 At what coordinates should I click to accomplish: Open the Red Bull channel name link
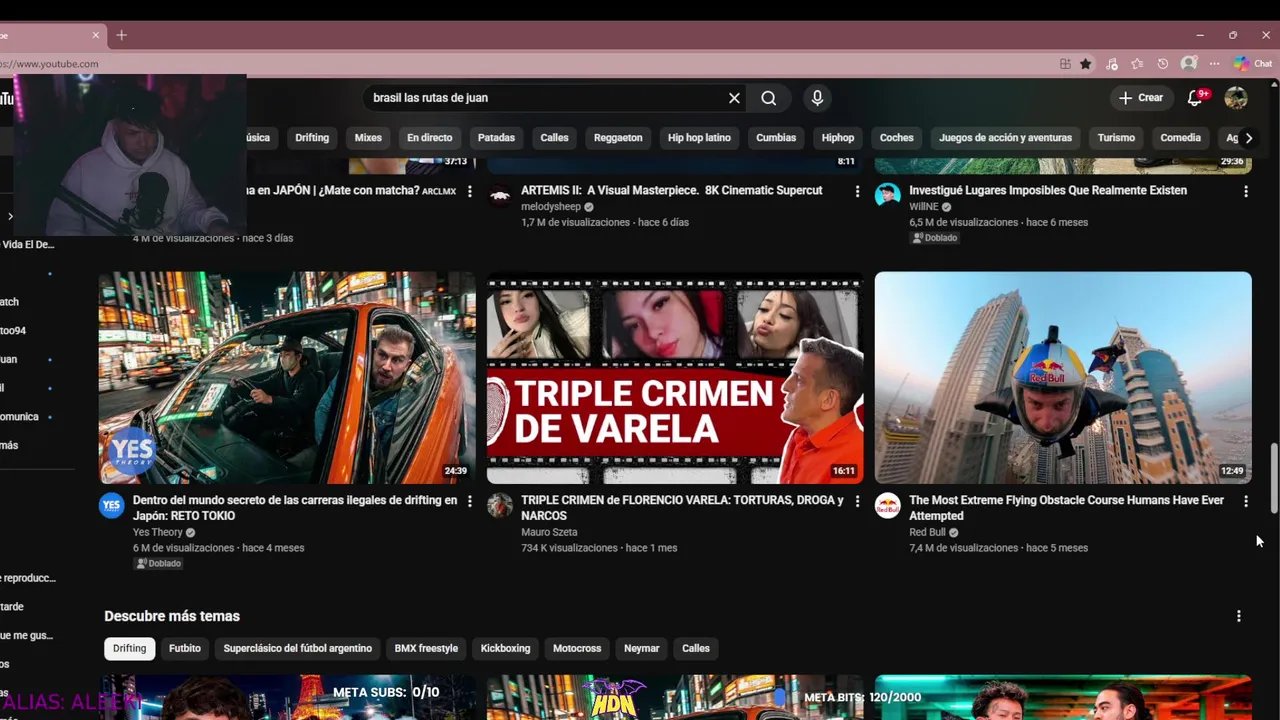(x=927, y=532)
